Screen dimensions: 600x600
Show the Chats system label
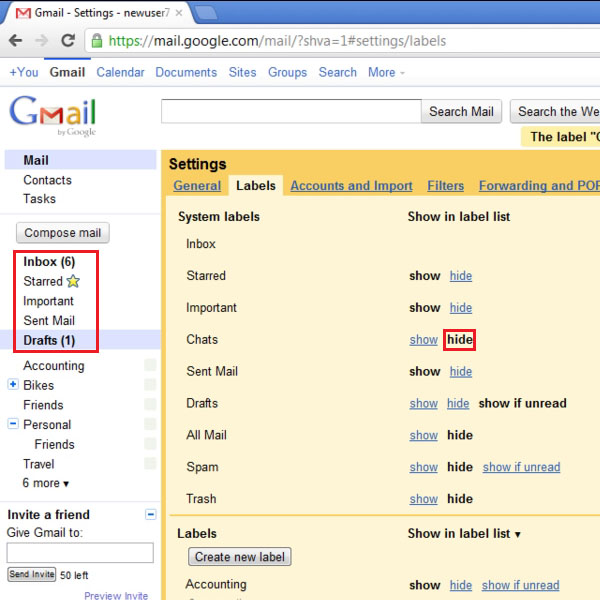[424, 339]
